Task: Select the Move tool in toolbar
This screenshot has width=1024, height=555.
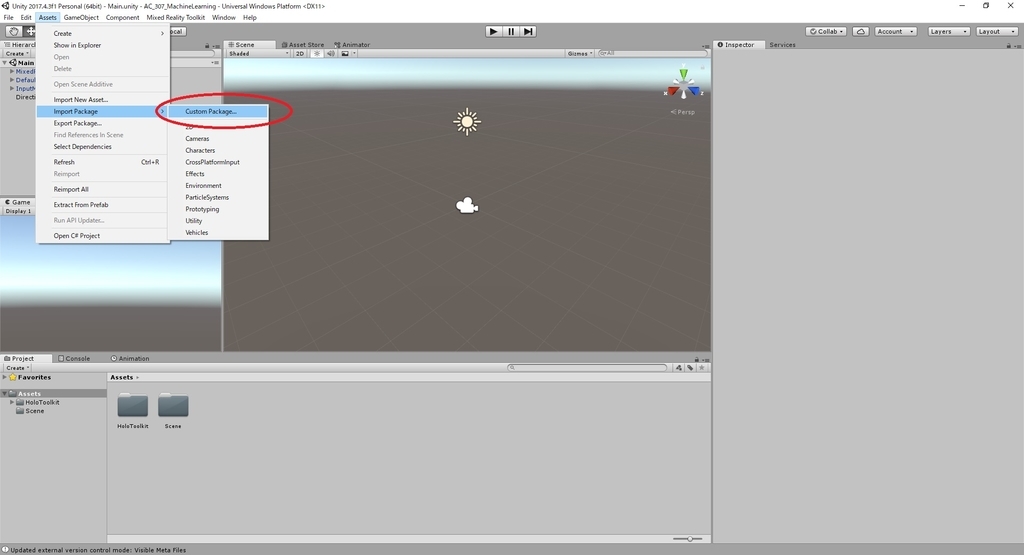Action: [30, 31]
